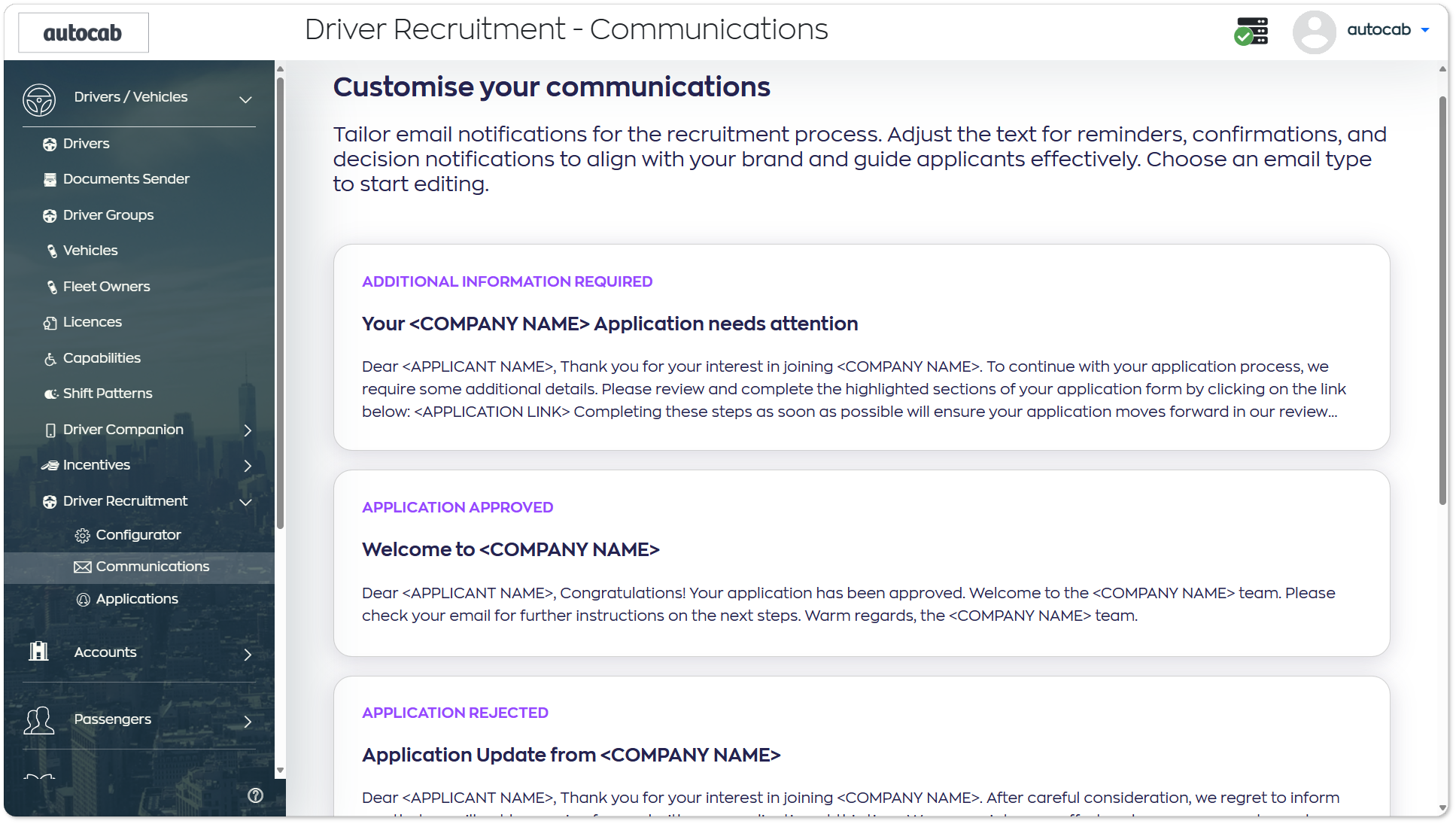Open the autocab user avatar icon
Image resolution: width=1456 pixels, height=824 pixels.
tap(1314, 32)
